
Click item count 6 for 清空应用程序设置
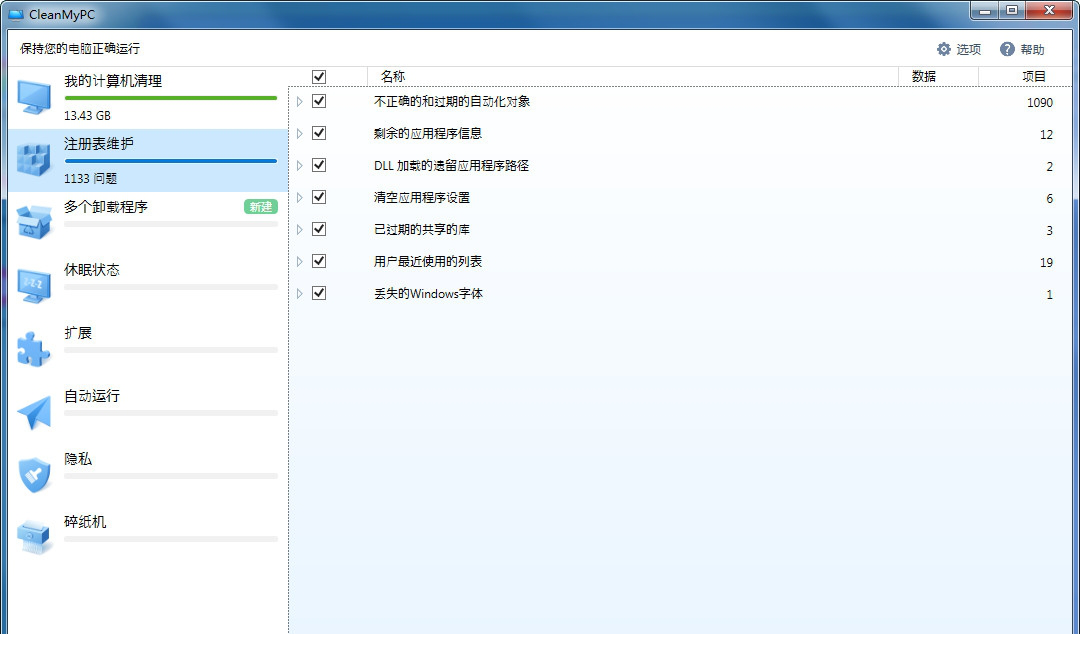click(x=1049, y=198)
